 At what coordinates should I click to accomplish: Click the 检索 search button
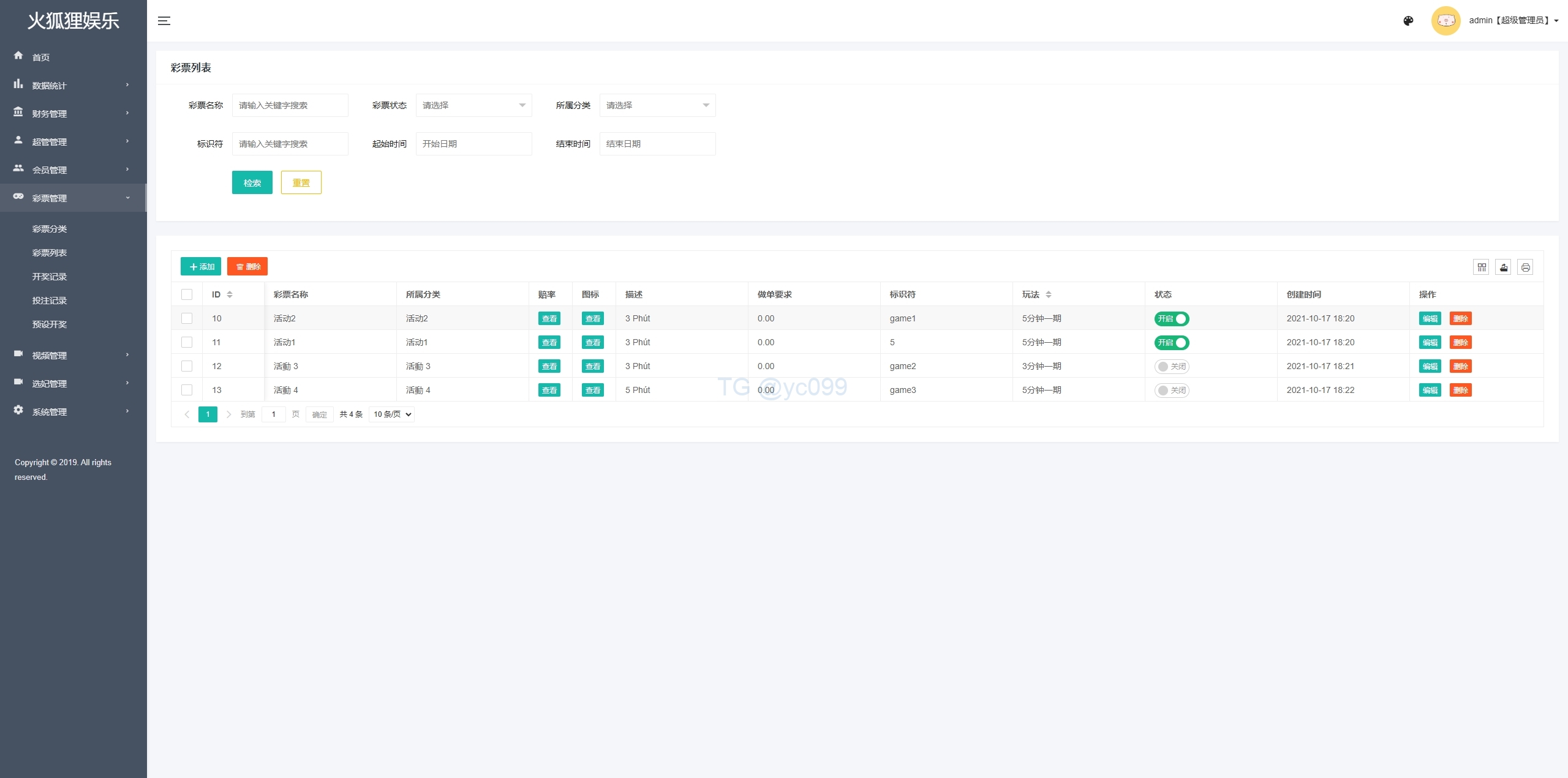[x=252, y=182]
